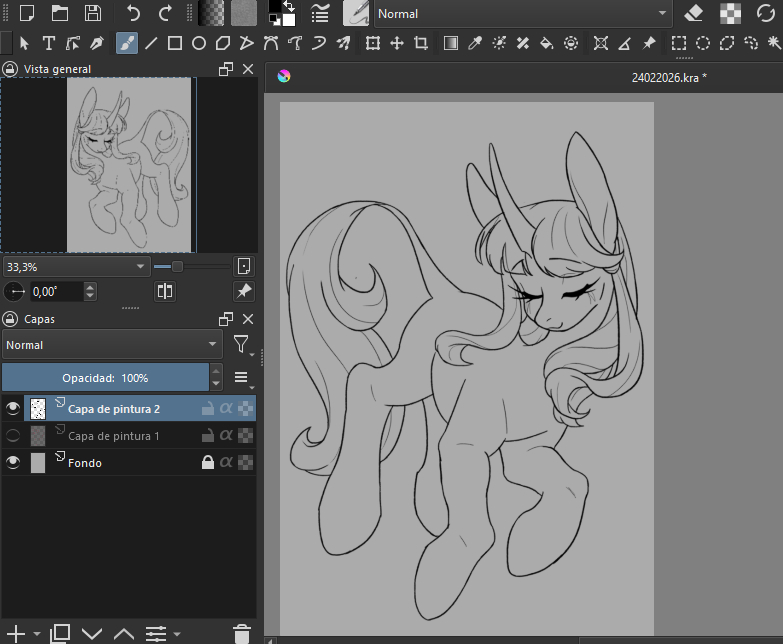Open the brush blending mode dropdown

[520, 14]
